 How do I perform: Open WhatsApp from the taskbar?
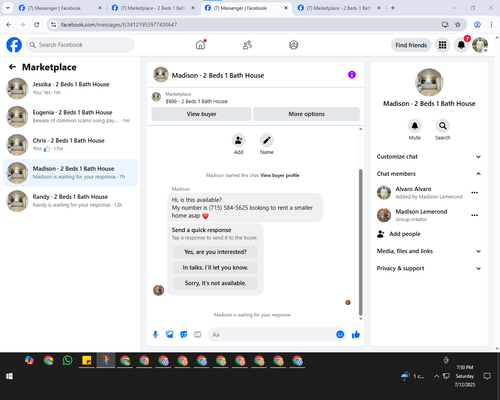(68, 361)
